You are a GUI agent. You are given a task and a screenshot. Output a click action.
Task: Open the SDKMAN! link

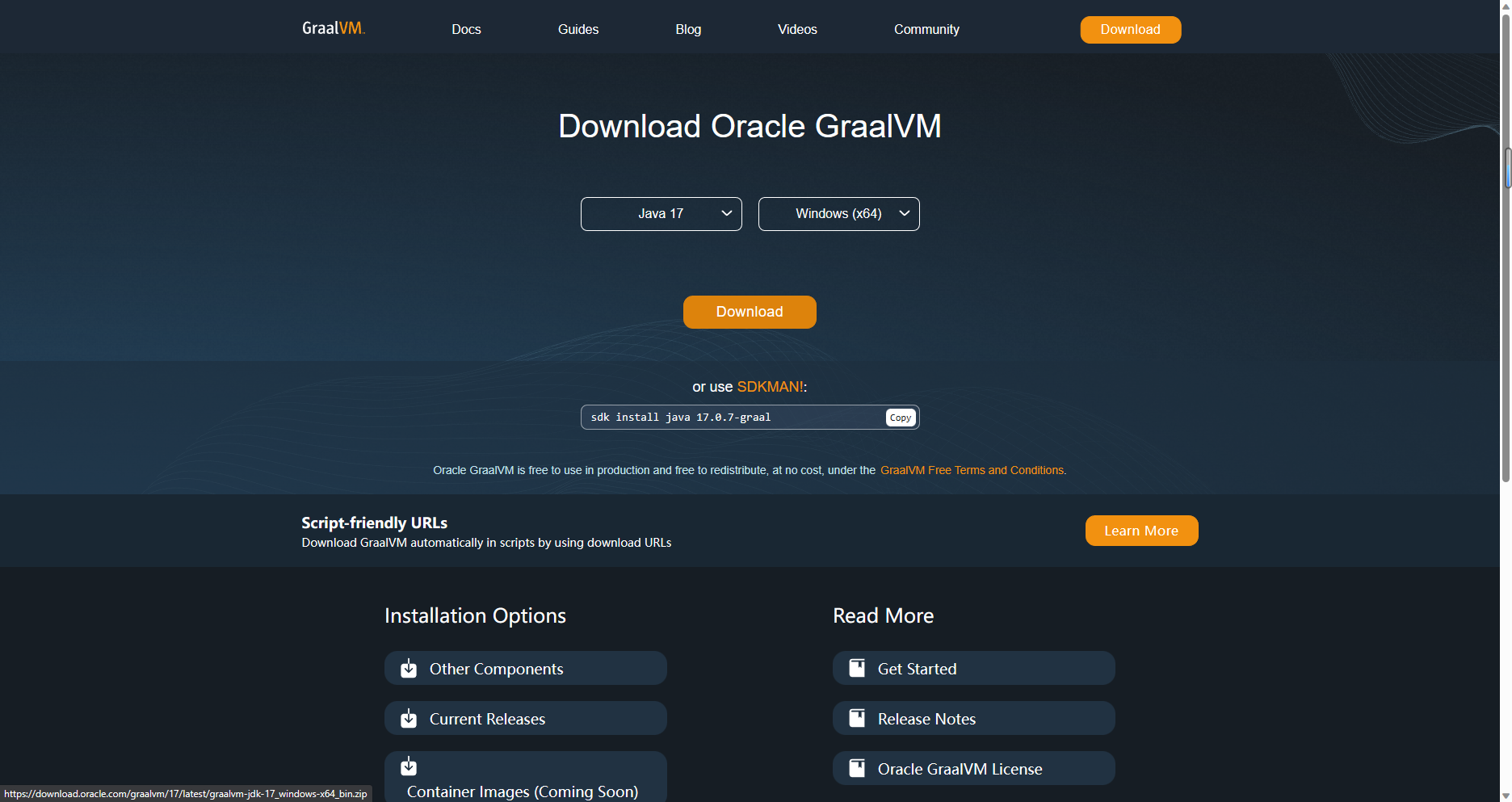pyautogui.click(x=771, y=387)
